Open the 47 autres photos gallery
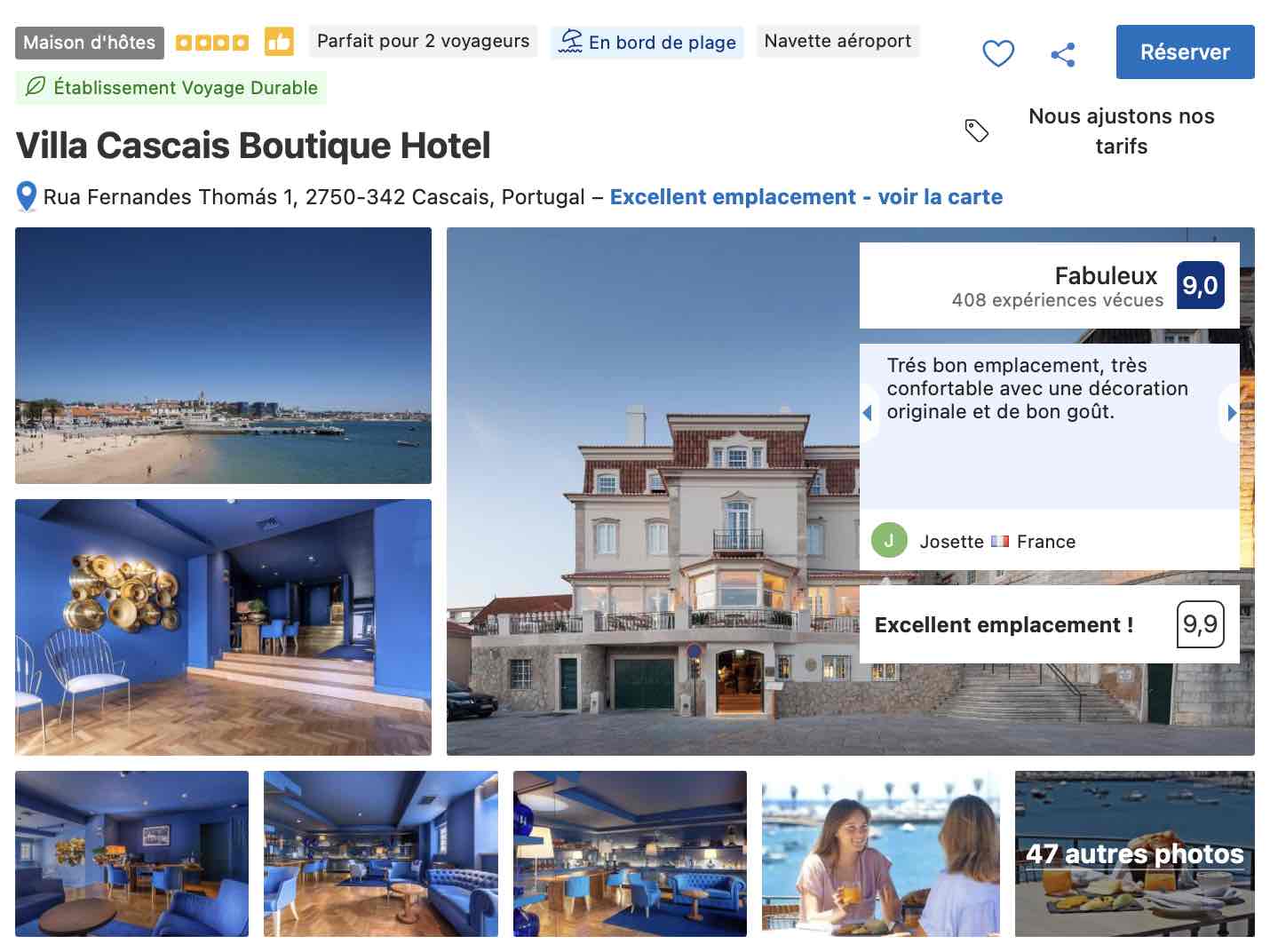Viewport: 1270px width, 952px height. (1134, 853)
